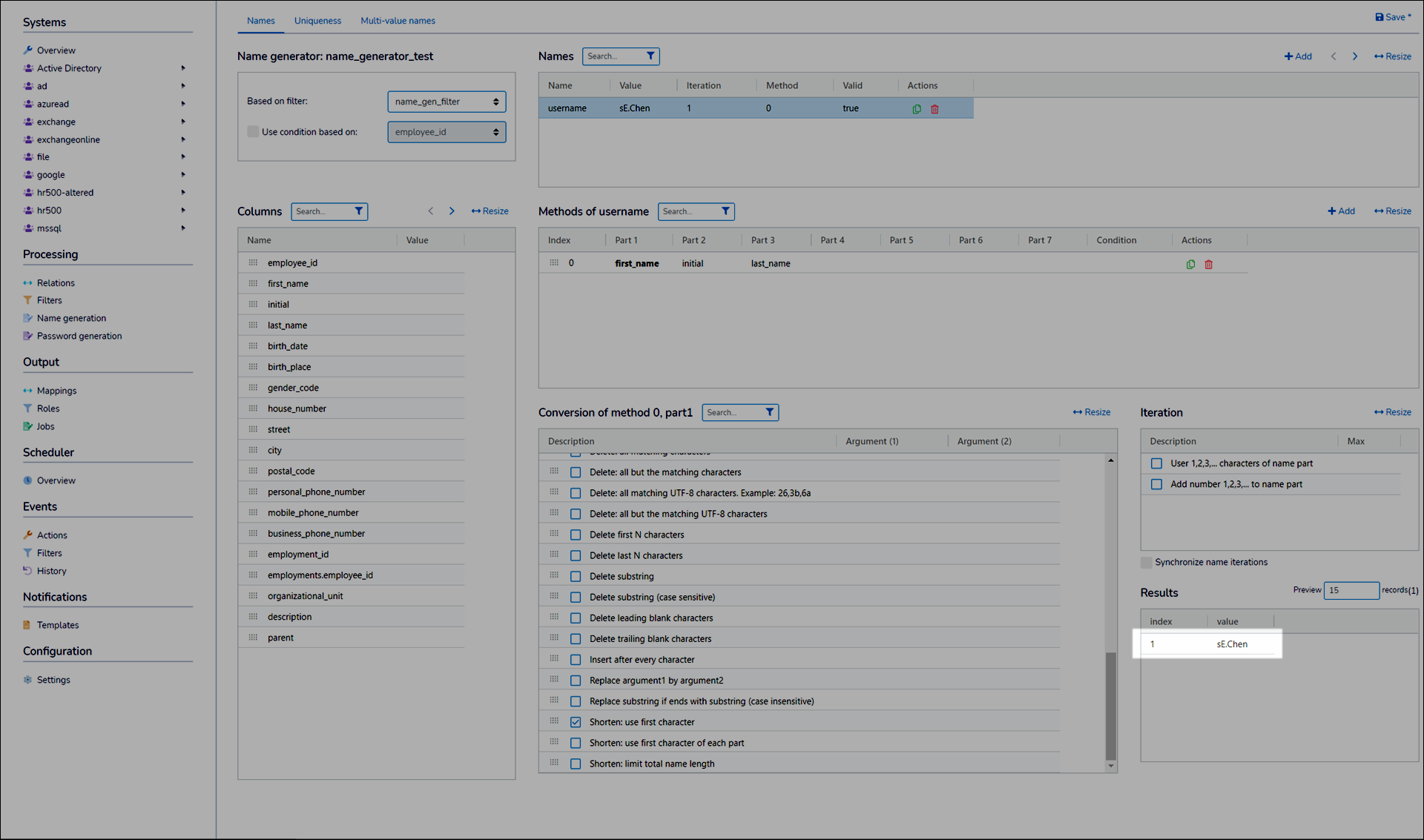Screen dimensions: 1424x840
Task: Click the filter icon in the Names search box
Action: point(650,56)
